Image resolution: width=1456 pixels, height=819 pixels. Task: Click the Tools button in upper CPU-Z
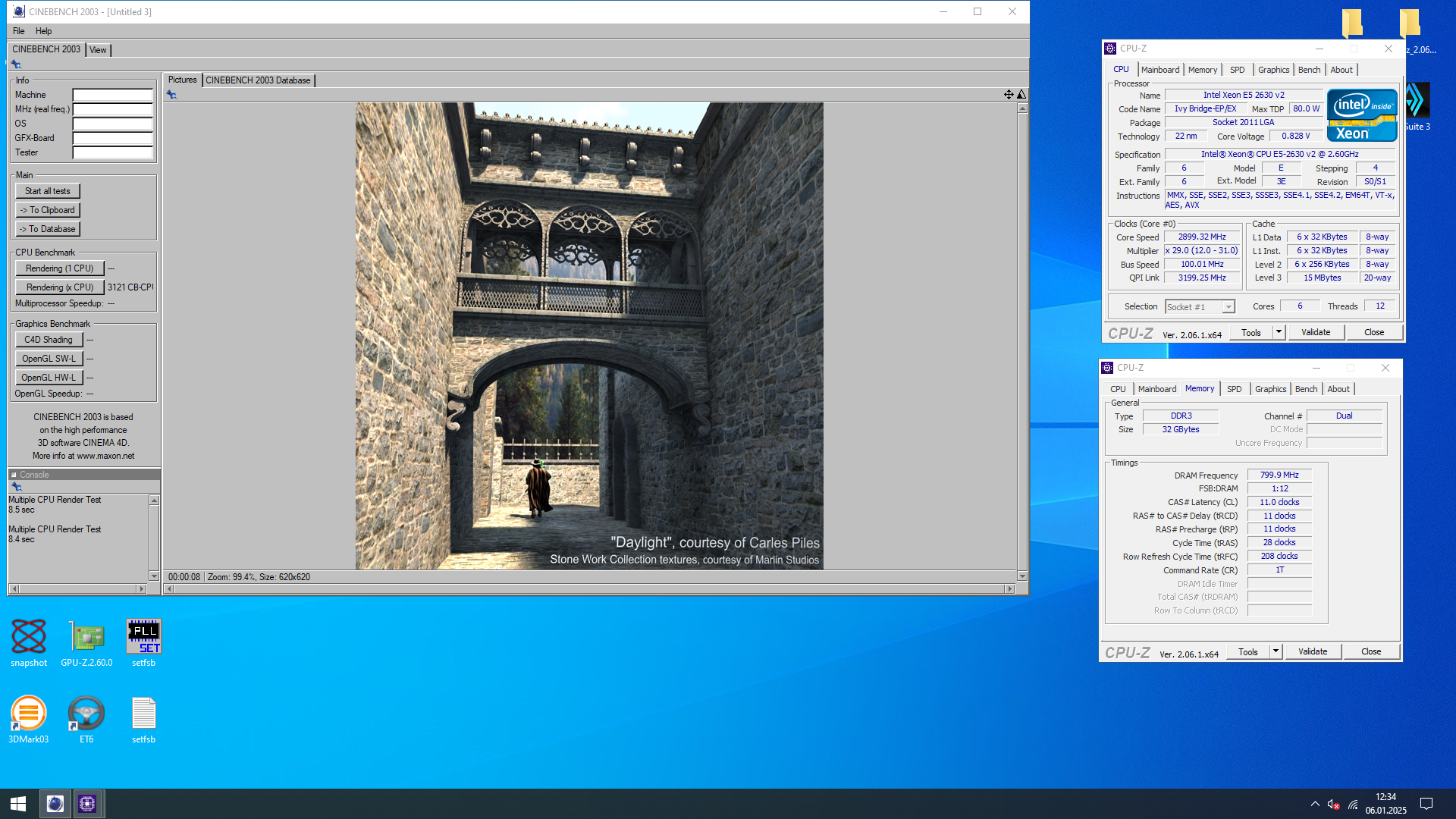1251,332
